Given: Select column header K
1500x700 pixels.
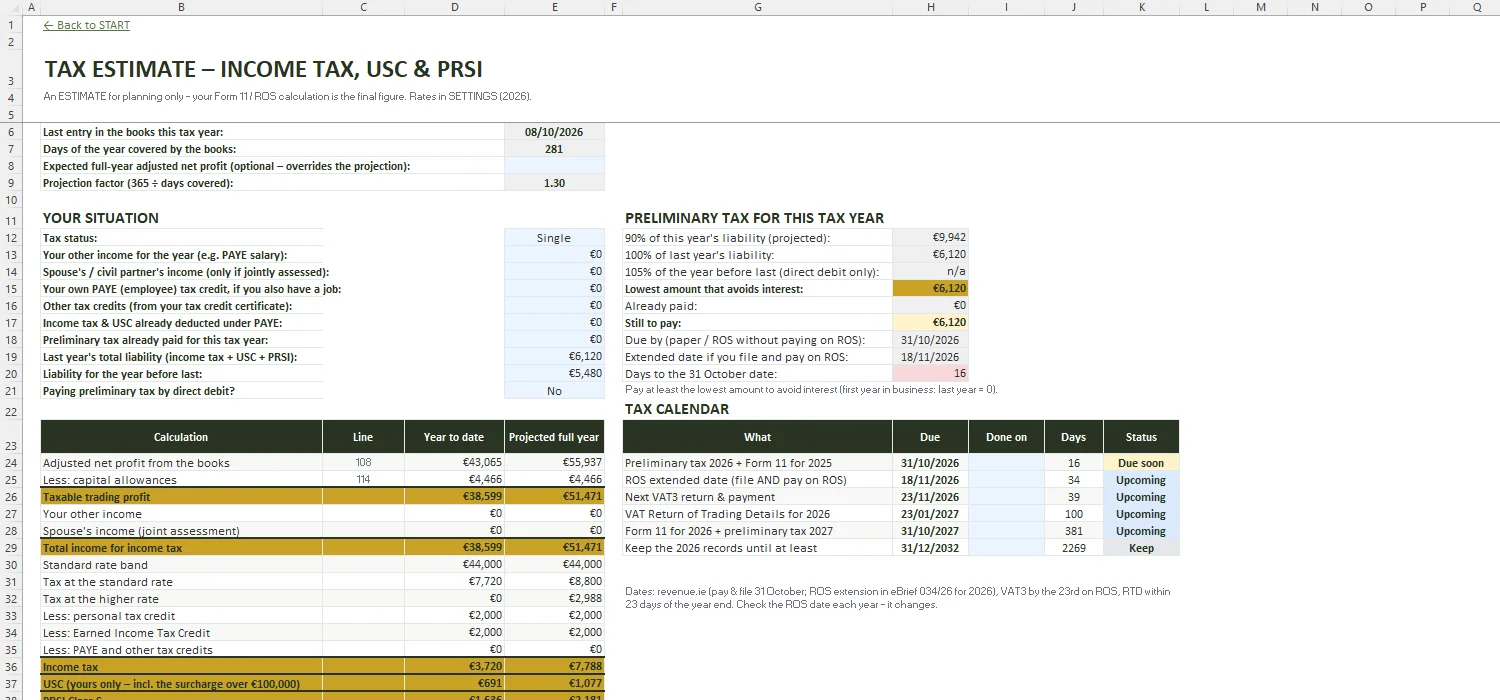Looking at the screenshot, I should point(1141,7).
